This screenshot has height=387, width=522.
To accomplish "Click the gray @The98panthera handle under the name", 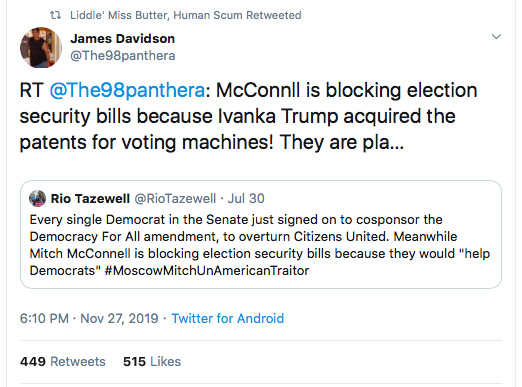I will [122, 55].
